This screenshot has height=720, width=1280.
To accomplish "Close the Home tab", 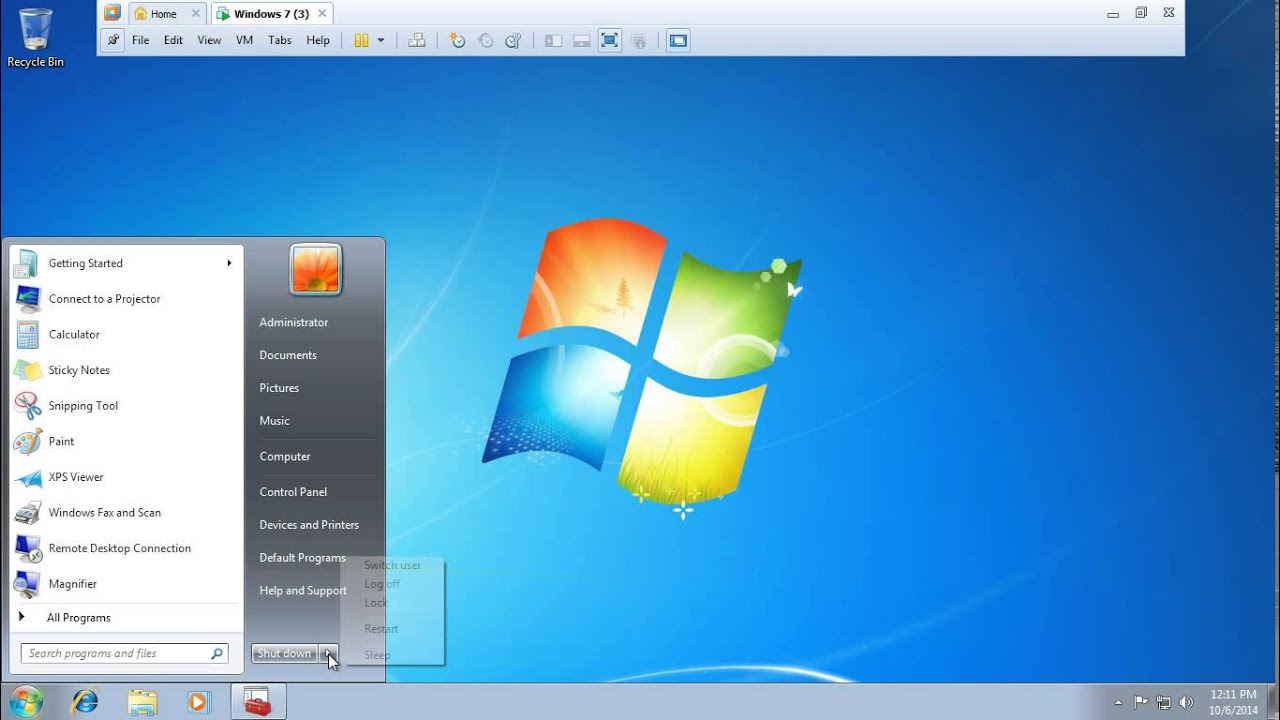I will tap(196, 14).
